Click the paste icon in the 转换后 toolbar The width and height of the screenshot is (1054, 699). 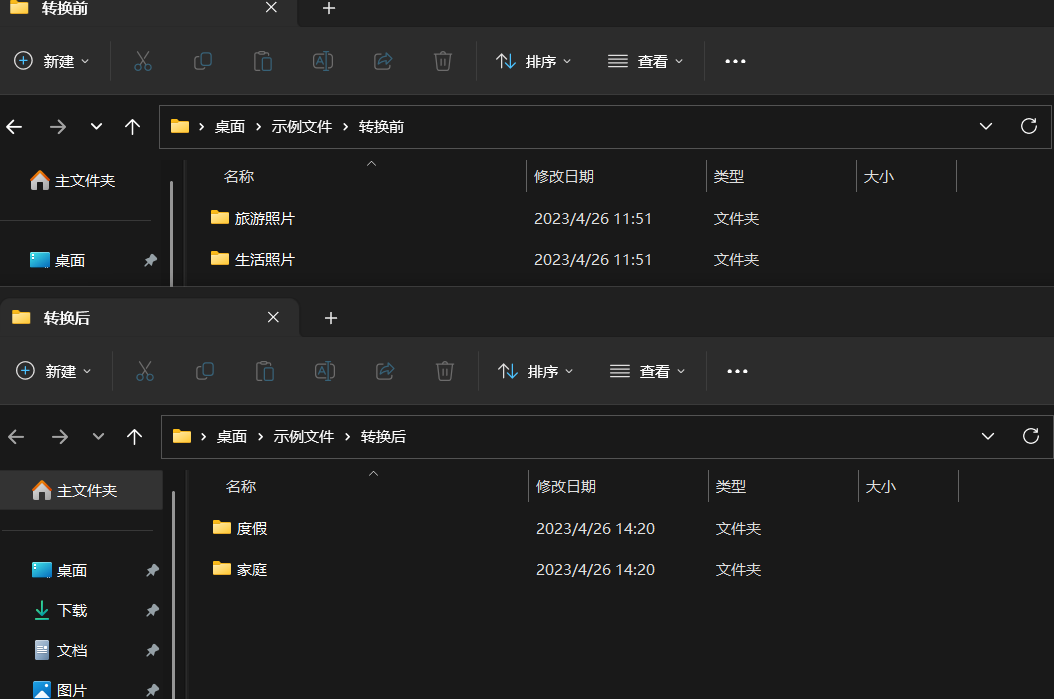(265, 371)
